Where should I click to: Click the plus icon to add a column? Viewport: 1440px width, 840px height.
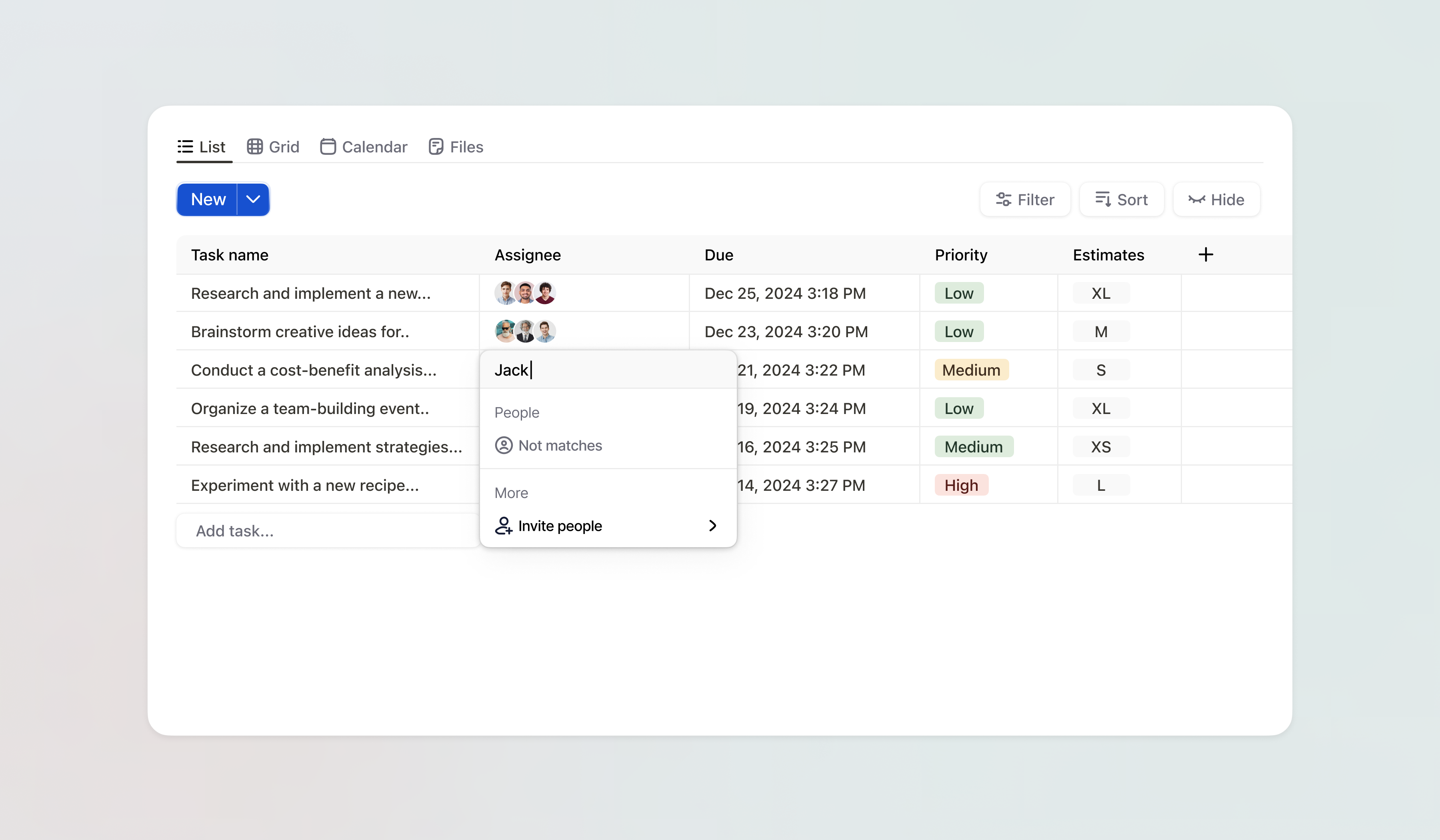(x=1206, y=254)
